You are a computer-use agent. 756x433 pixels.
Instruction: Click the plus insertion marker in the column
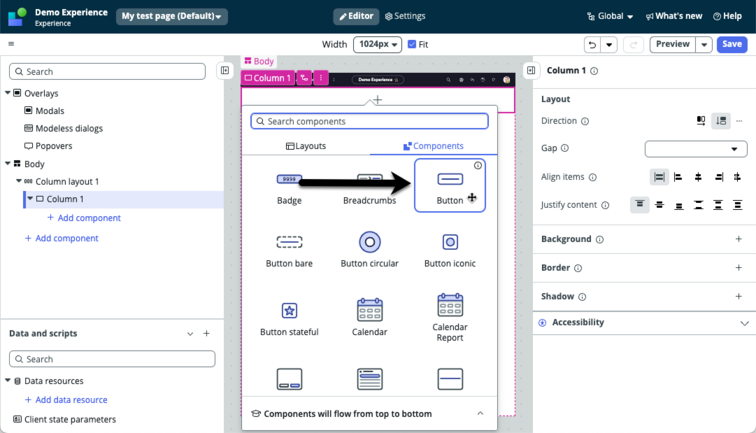pos(378,100)
